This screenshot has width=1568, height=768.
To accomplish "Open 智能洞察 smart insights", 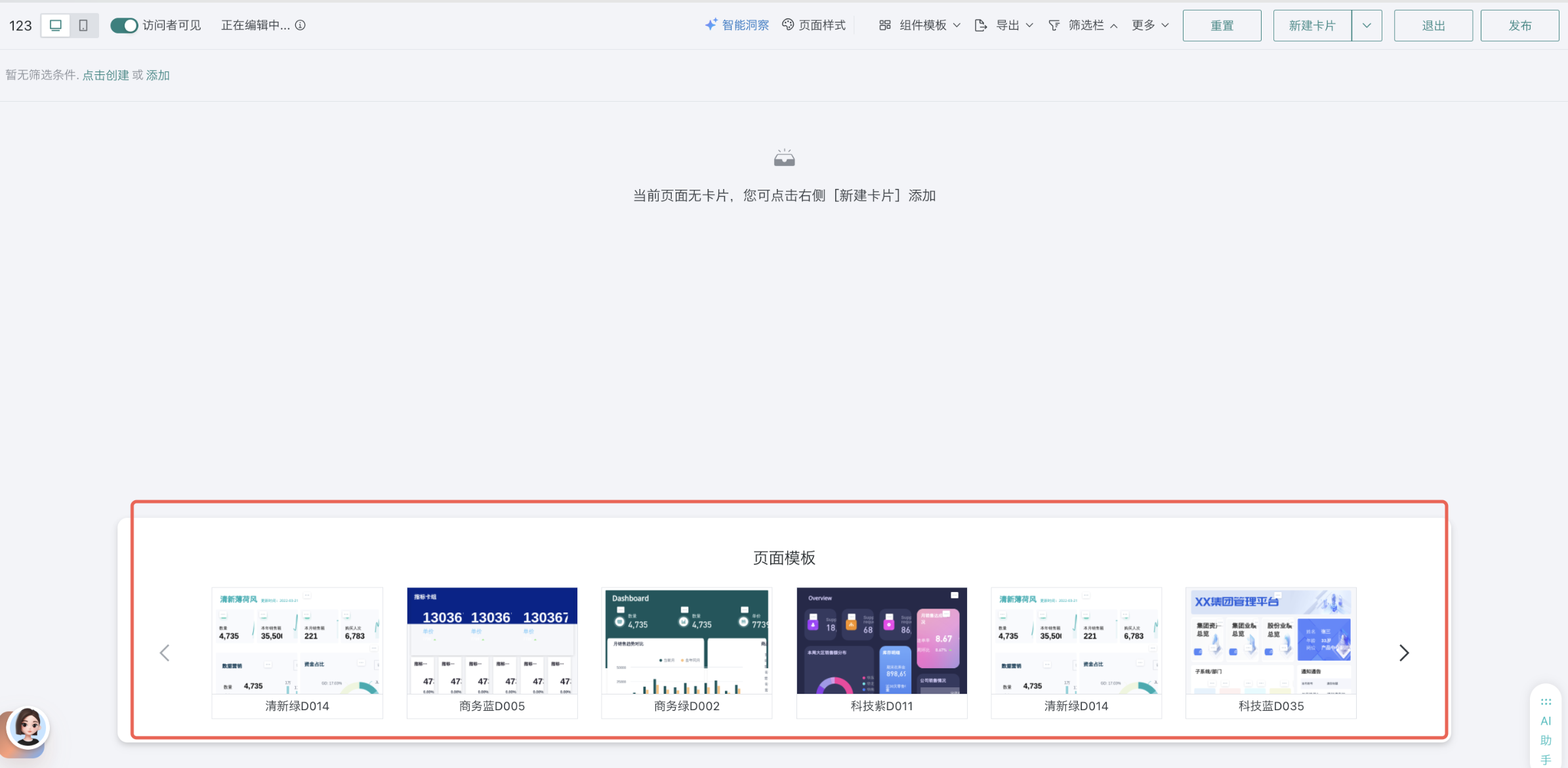I will 737,25.
